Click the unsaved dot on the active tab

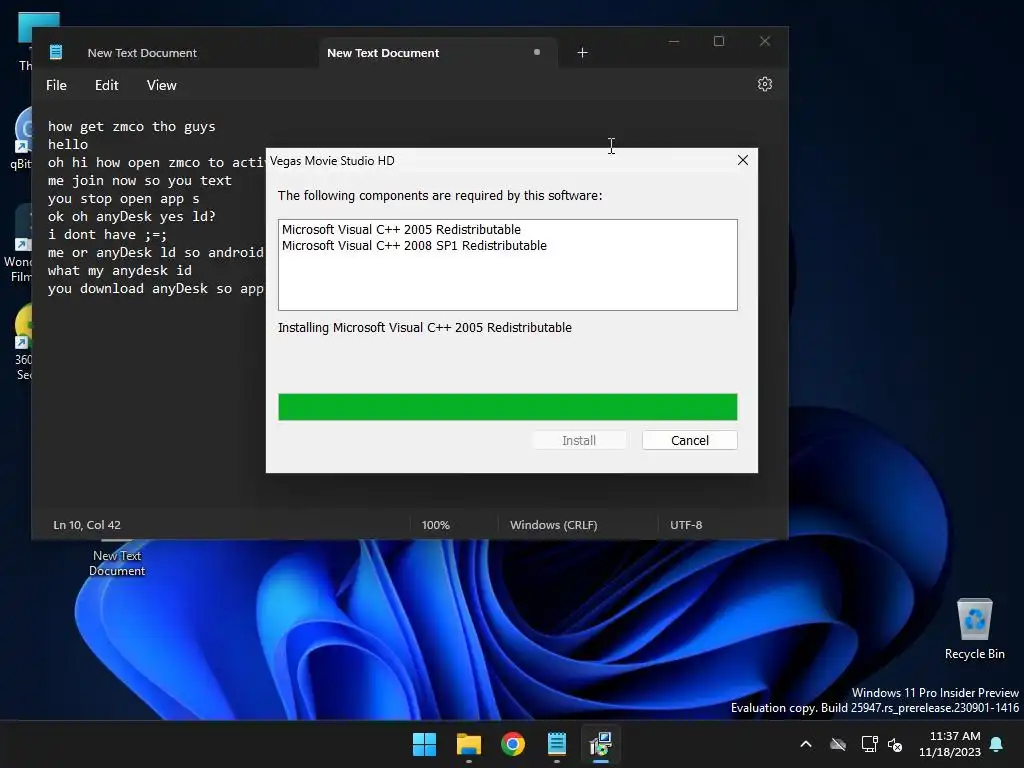(x=537, y=52)
